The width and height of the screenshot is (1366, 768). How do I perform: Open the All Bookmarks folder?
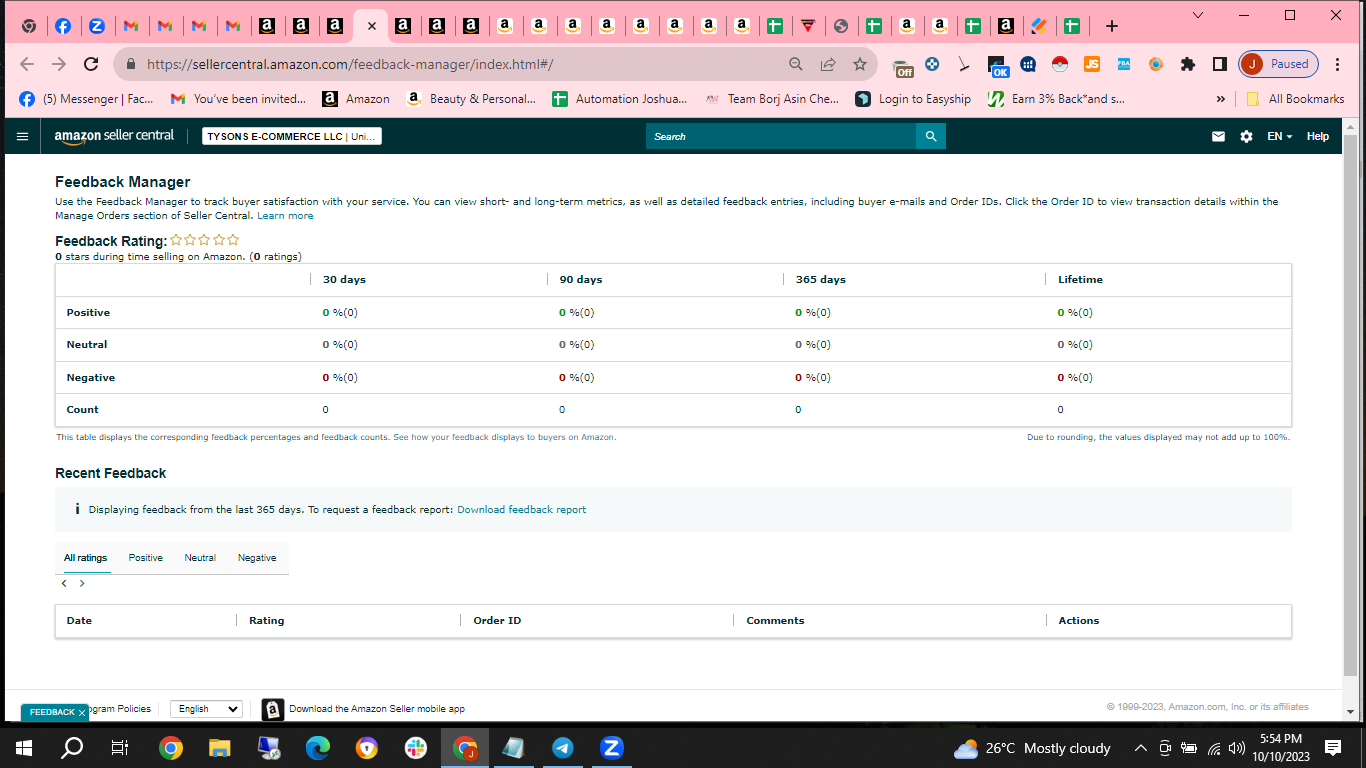(1295, 99)
